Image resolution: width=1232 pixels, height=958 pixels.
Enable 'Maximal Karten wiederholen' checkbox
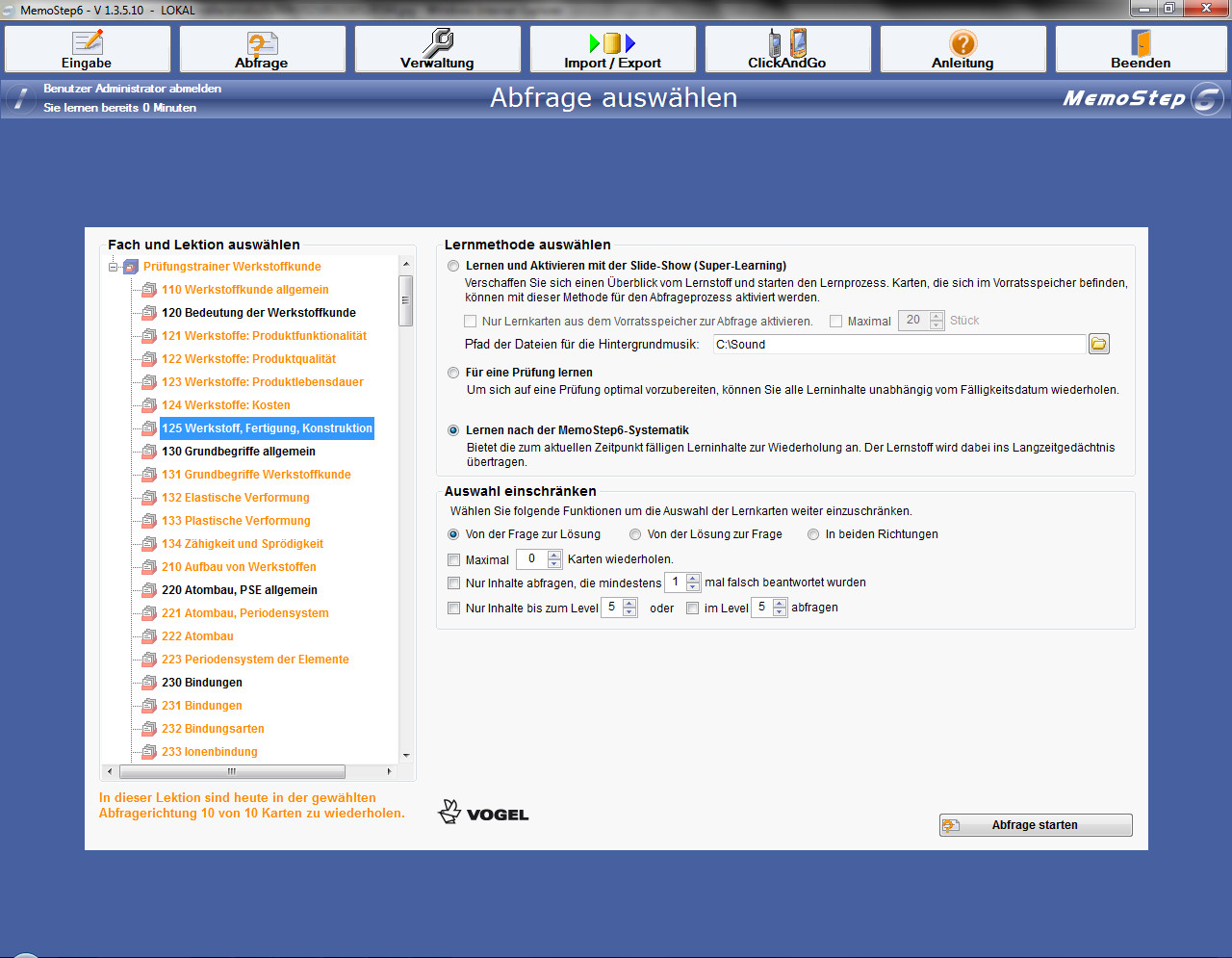(454, 559)
